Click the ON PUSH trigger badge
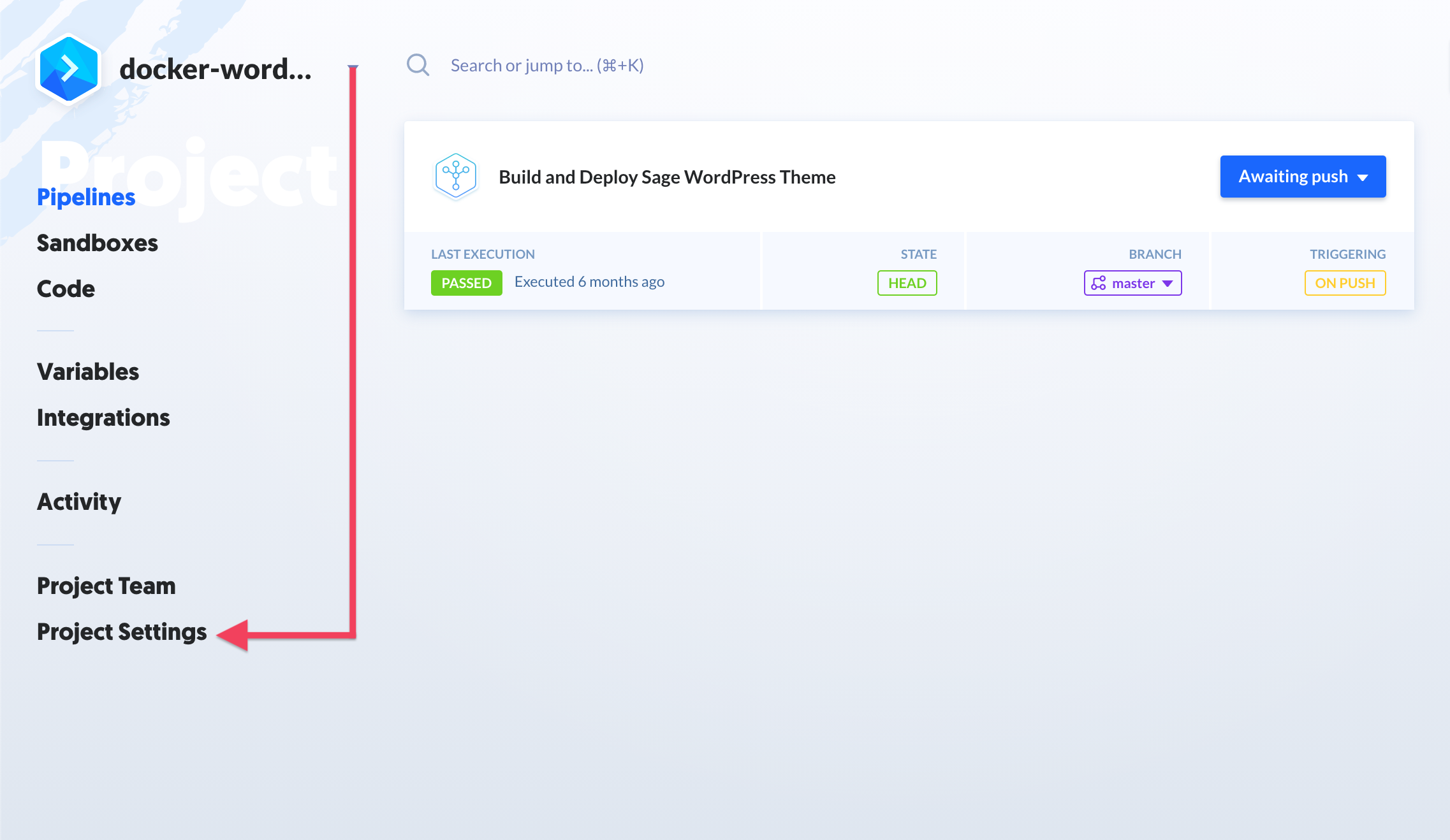 pos(1345,283)
